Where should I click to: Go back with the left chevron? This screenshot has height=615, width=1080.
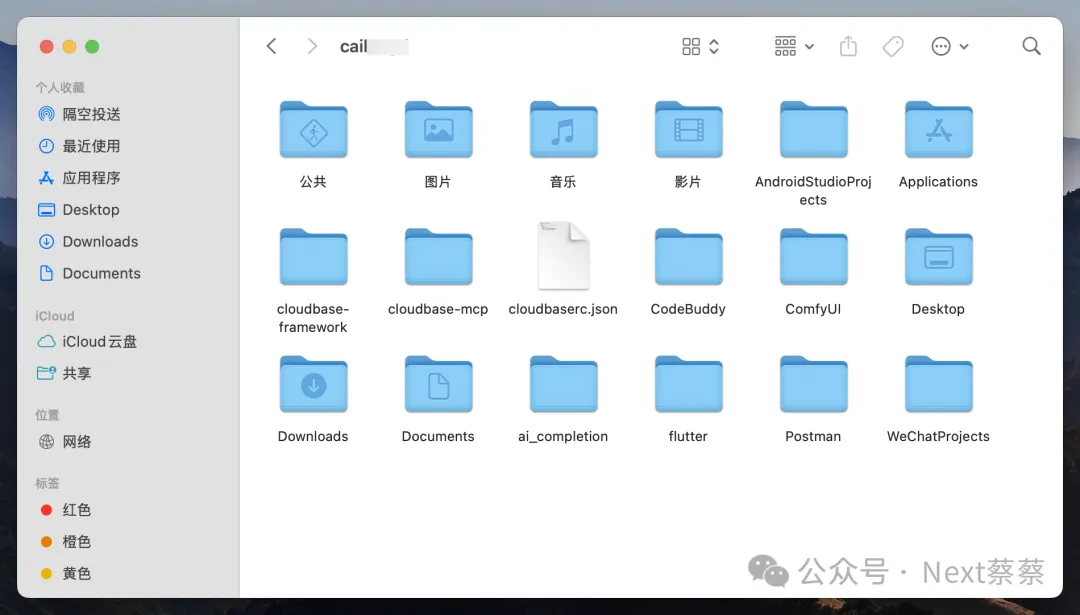271,47
